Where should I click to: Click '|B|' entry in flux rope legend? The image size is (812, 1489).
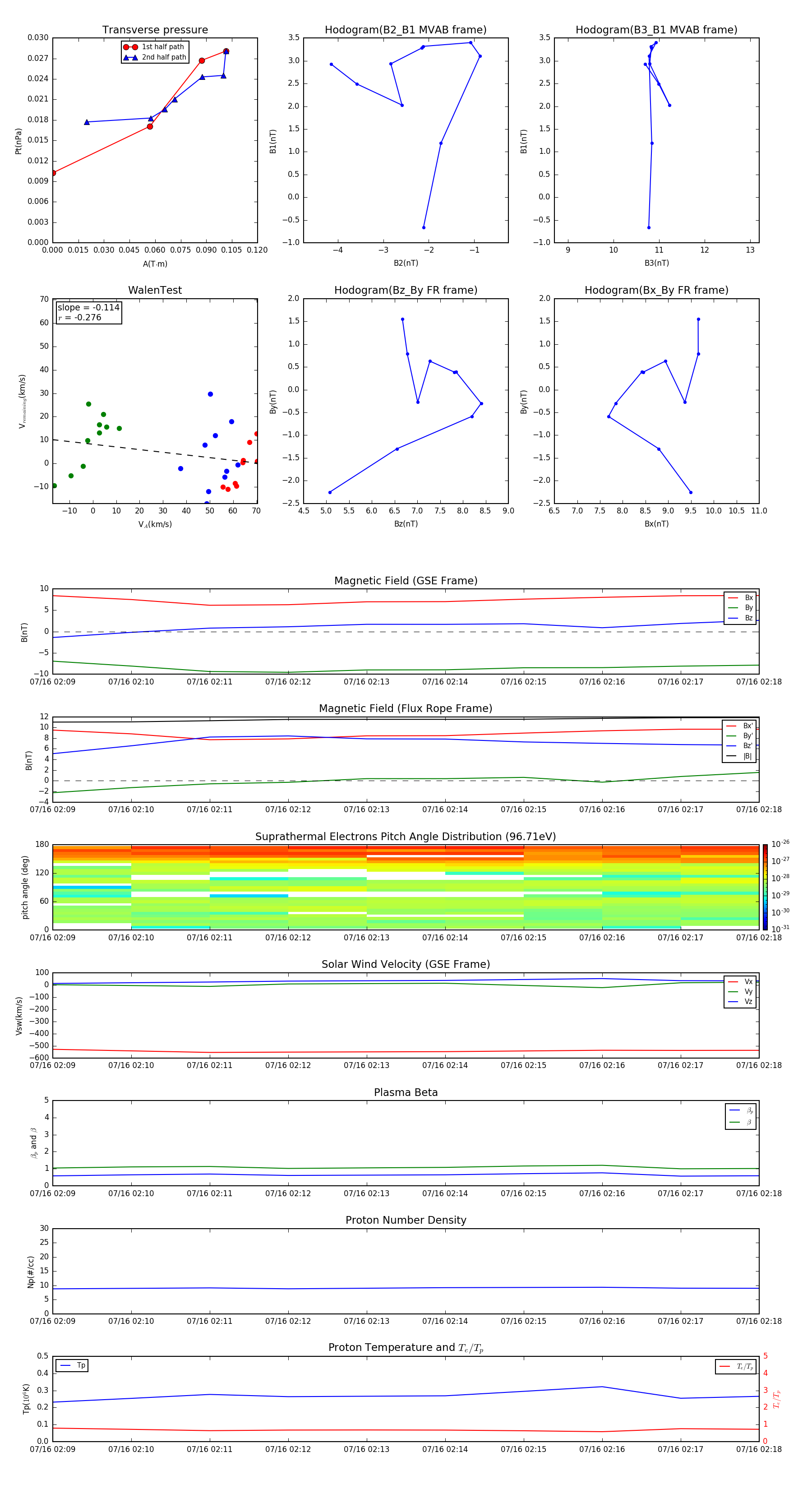coord(739,757)
